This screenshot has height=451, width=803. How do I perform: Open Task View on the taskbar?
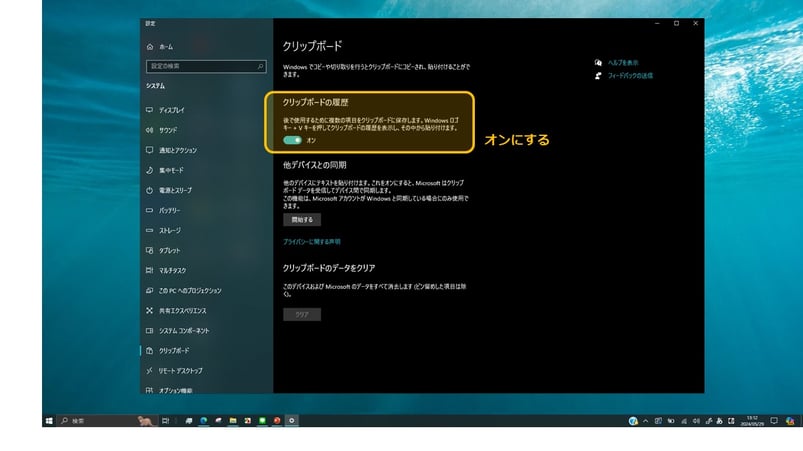(165, 421)
